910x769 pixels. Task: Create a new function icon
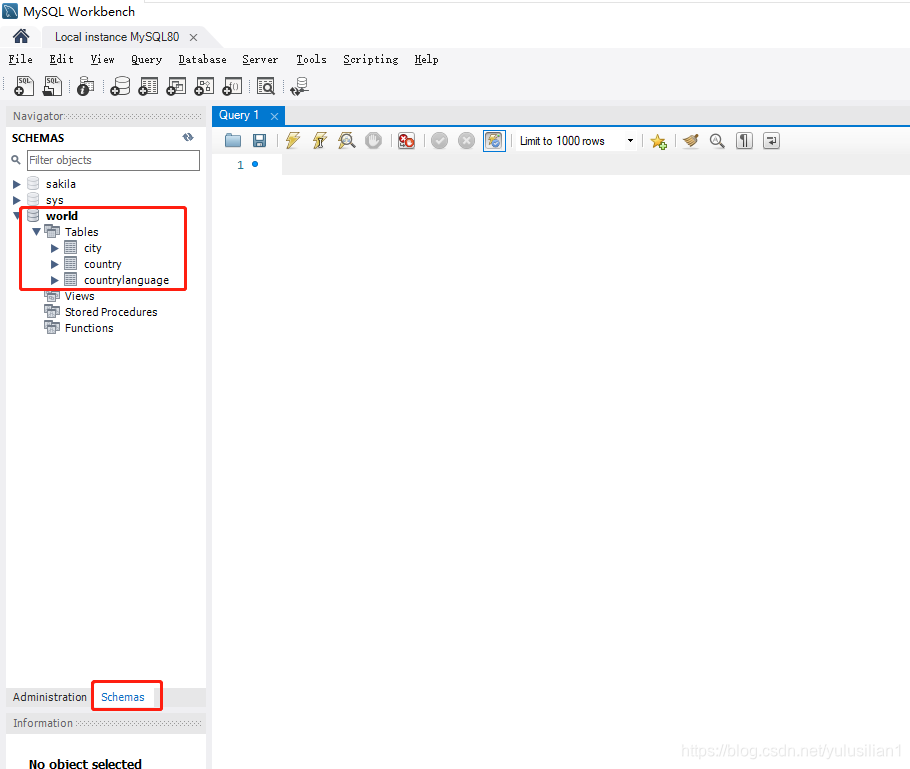pyautogui.click(x=232, y=86)
